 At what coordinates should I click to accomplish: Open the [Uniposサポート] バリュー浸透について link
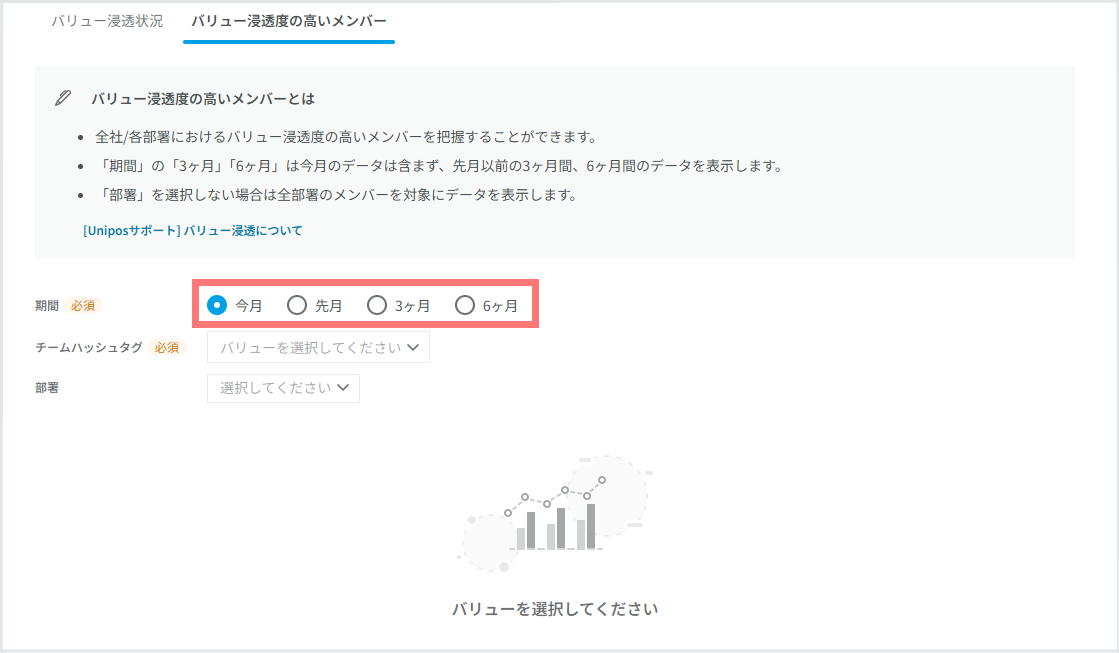193,231
